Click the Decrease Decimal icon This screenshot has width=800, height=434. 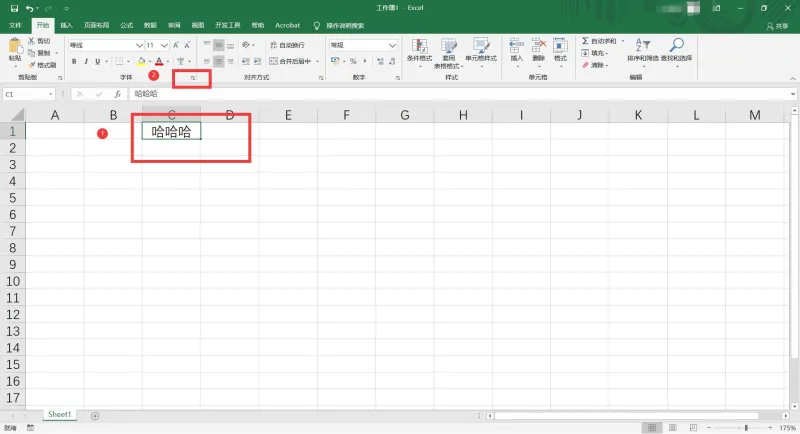[x=392, y=61]
